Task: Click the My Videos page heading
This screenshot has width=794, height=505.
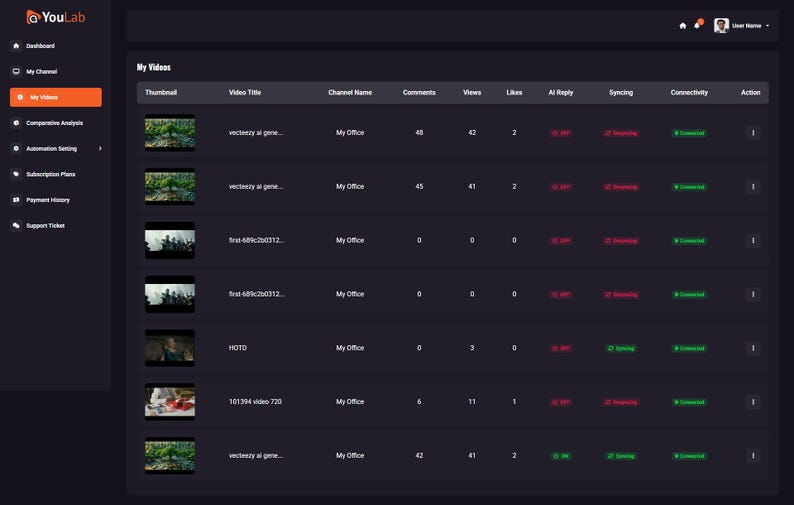Action: pos(153,67)
